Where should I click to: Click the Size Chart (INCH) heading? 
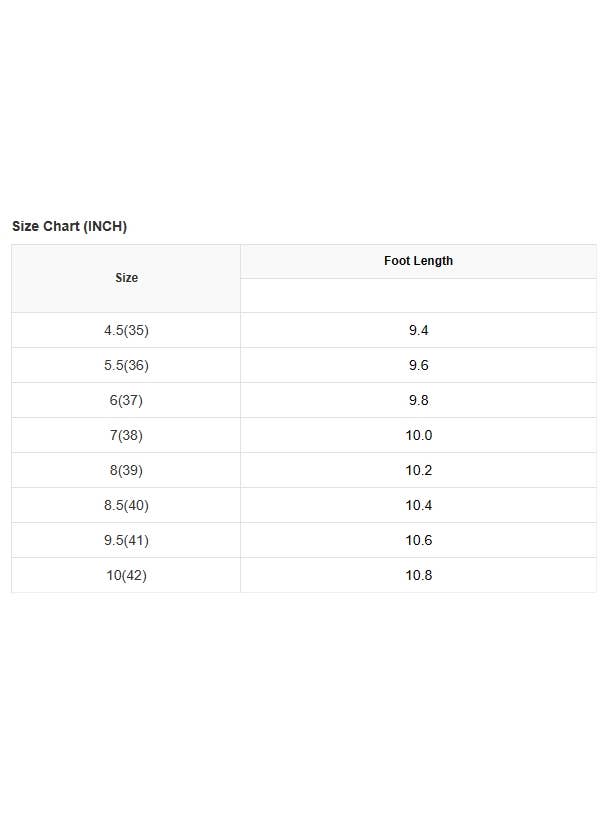(x=70, y=227)
